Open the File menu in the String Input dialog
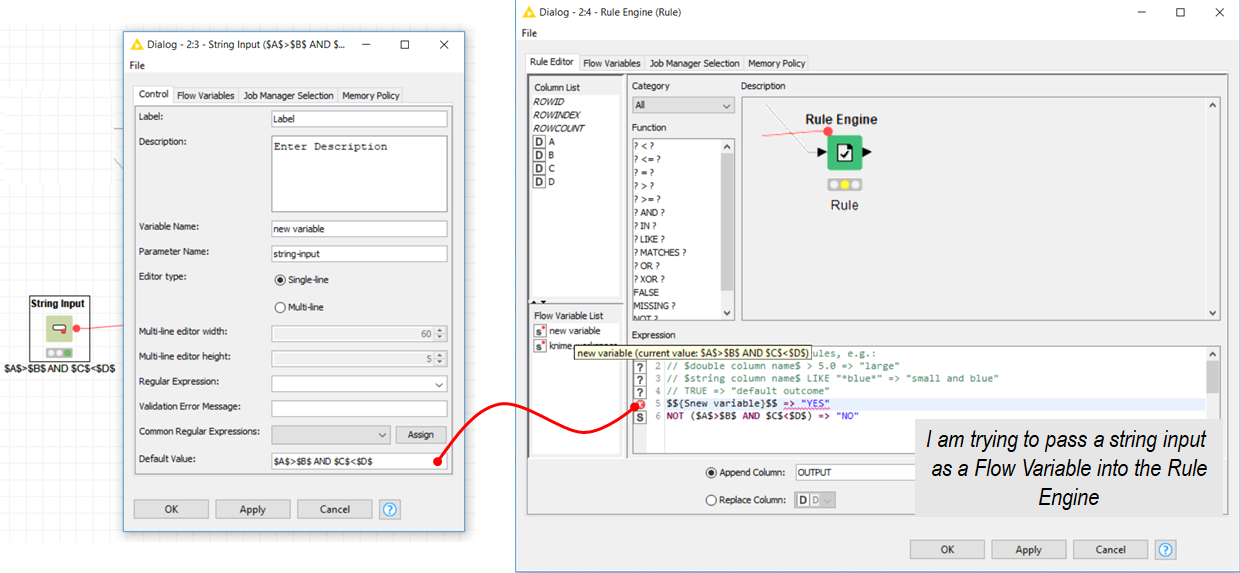This screenshot has height=573, width=1240. click(138, 66)
